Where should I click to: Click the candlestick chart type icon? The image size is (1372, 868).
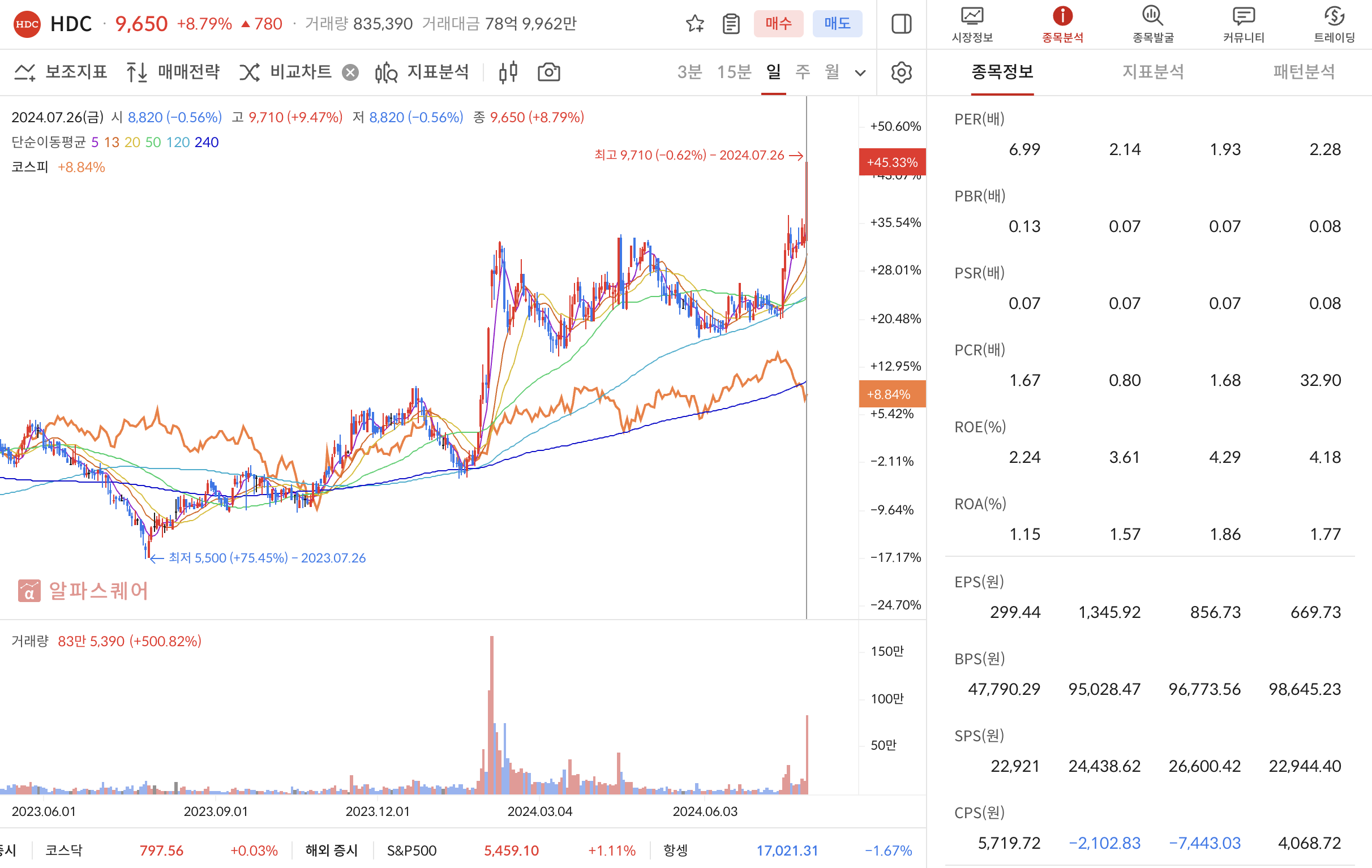coord(508,72)
